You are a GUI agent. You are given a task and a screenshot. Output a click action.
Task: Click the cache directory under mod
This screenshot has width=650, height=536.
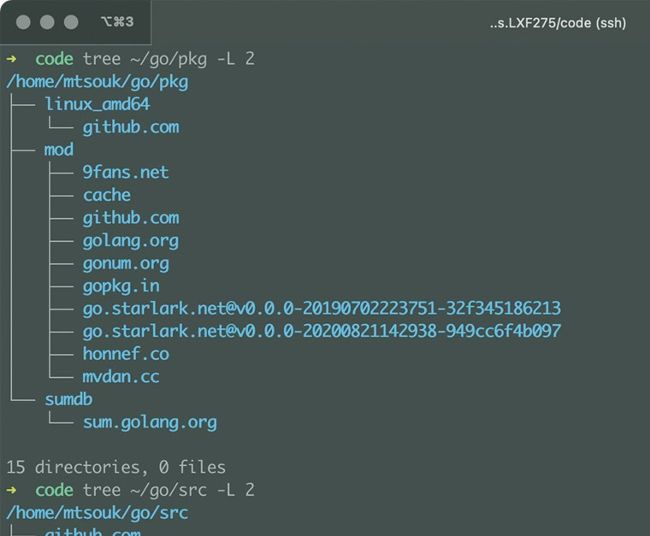(x=107, y=195)
